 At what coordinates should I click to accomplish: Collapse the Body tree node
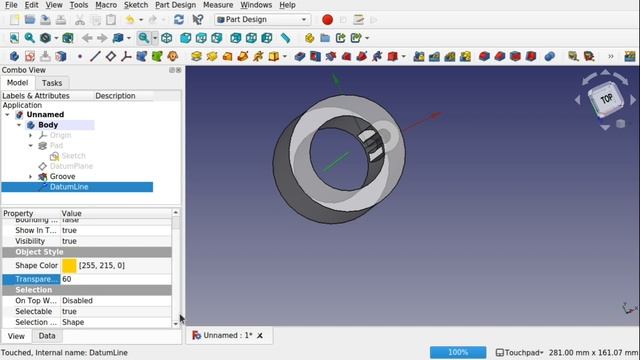(19, 125)
